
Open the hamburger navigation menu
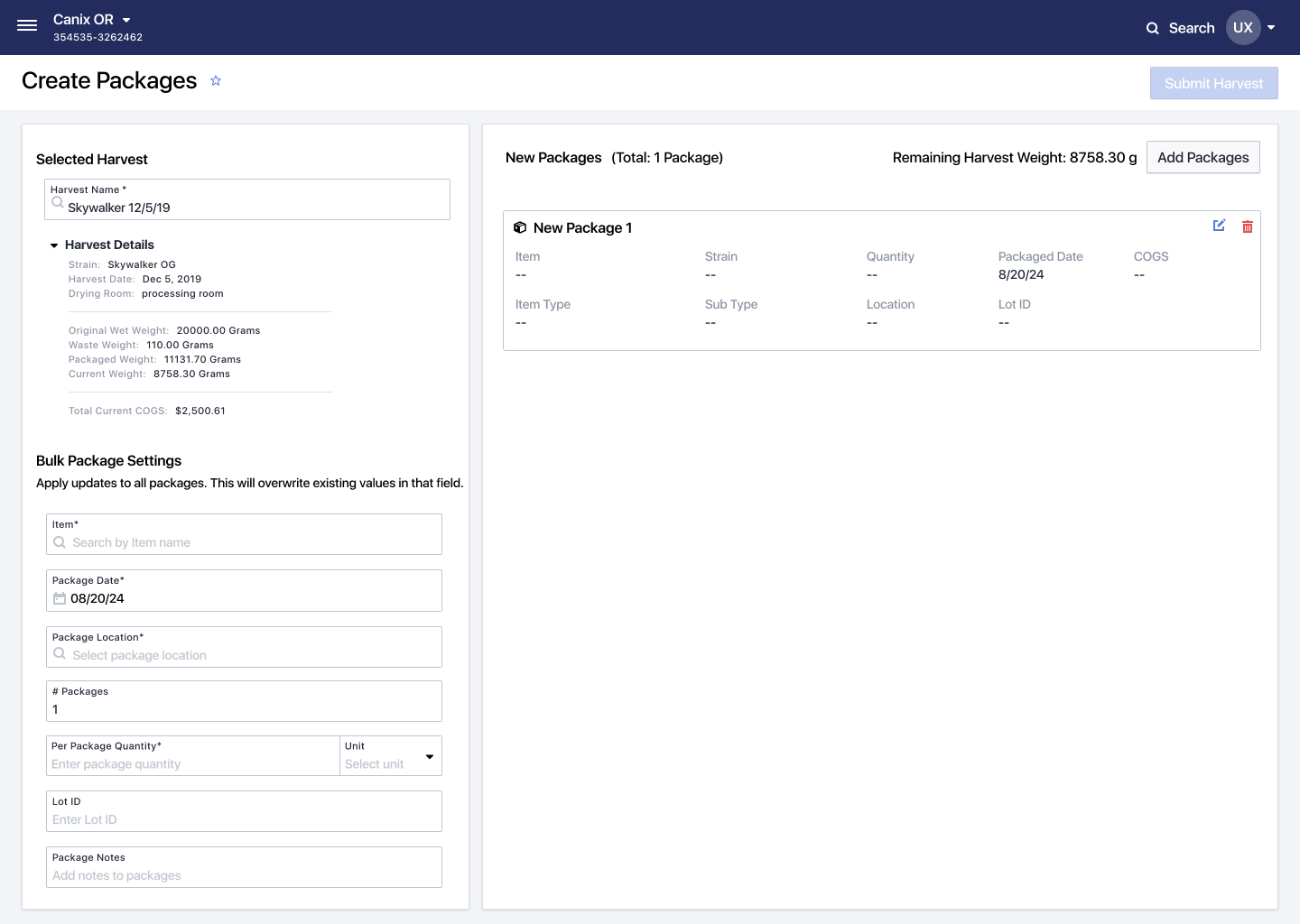(27, 26)
